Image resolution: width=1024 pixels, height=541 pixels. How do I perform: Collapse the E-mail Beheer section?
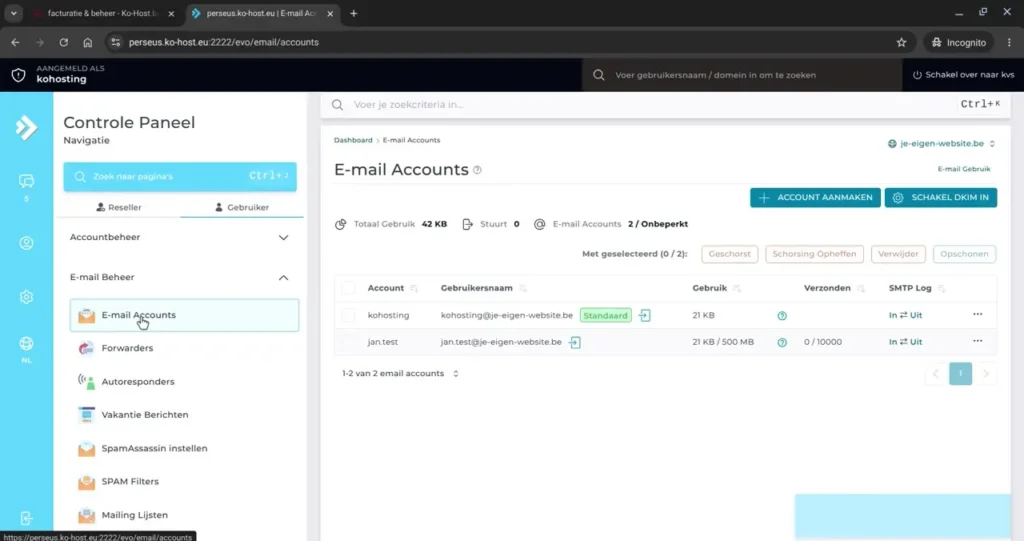[x=179, y=277]
